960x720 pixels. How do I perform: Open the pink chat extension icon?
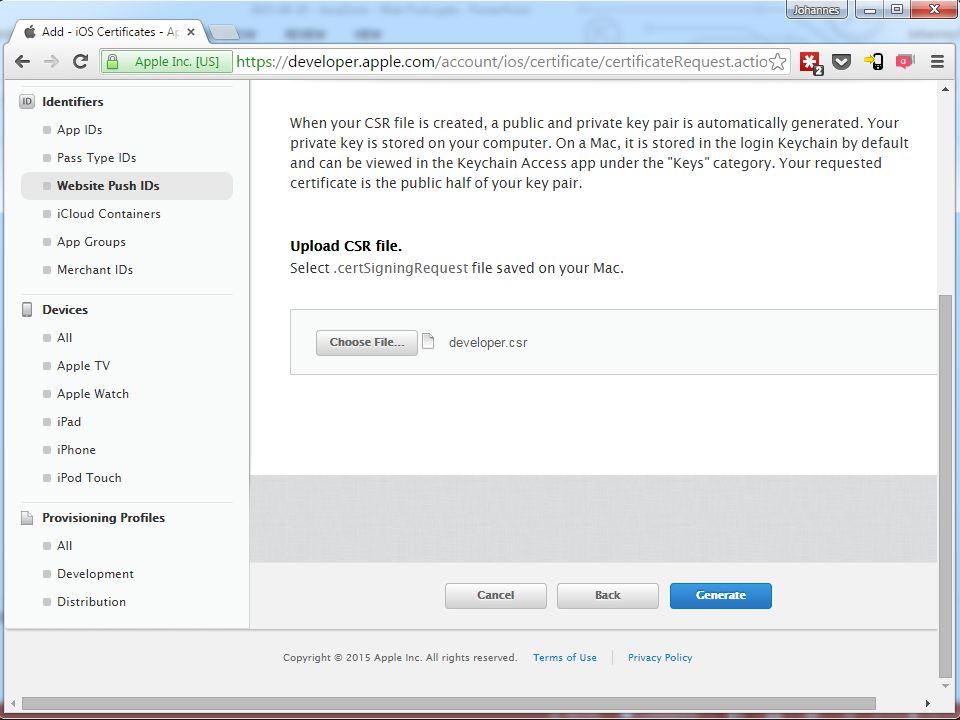(x=905, y=61)
